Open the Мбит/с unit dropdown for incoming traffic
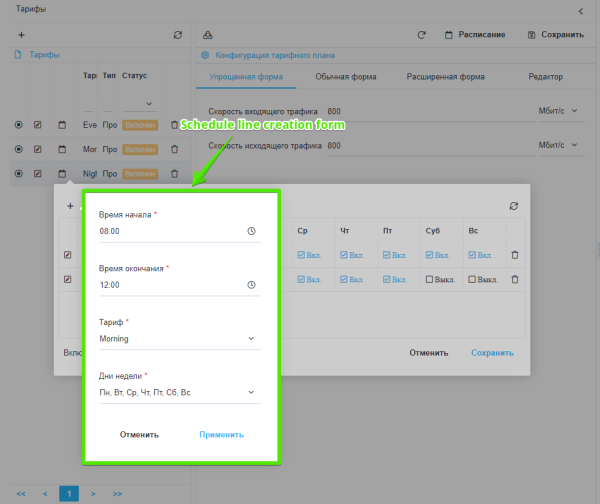The width and height of the screenshot is (600, 504). [x=560, y=111]
